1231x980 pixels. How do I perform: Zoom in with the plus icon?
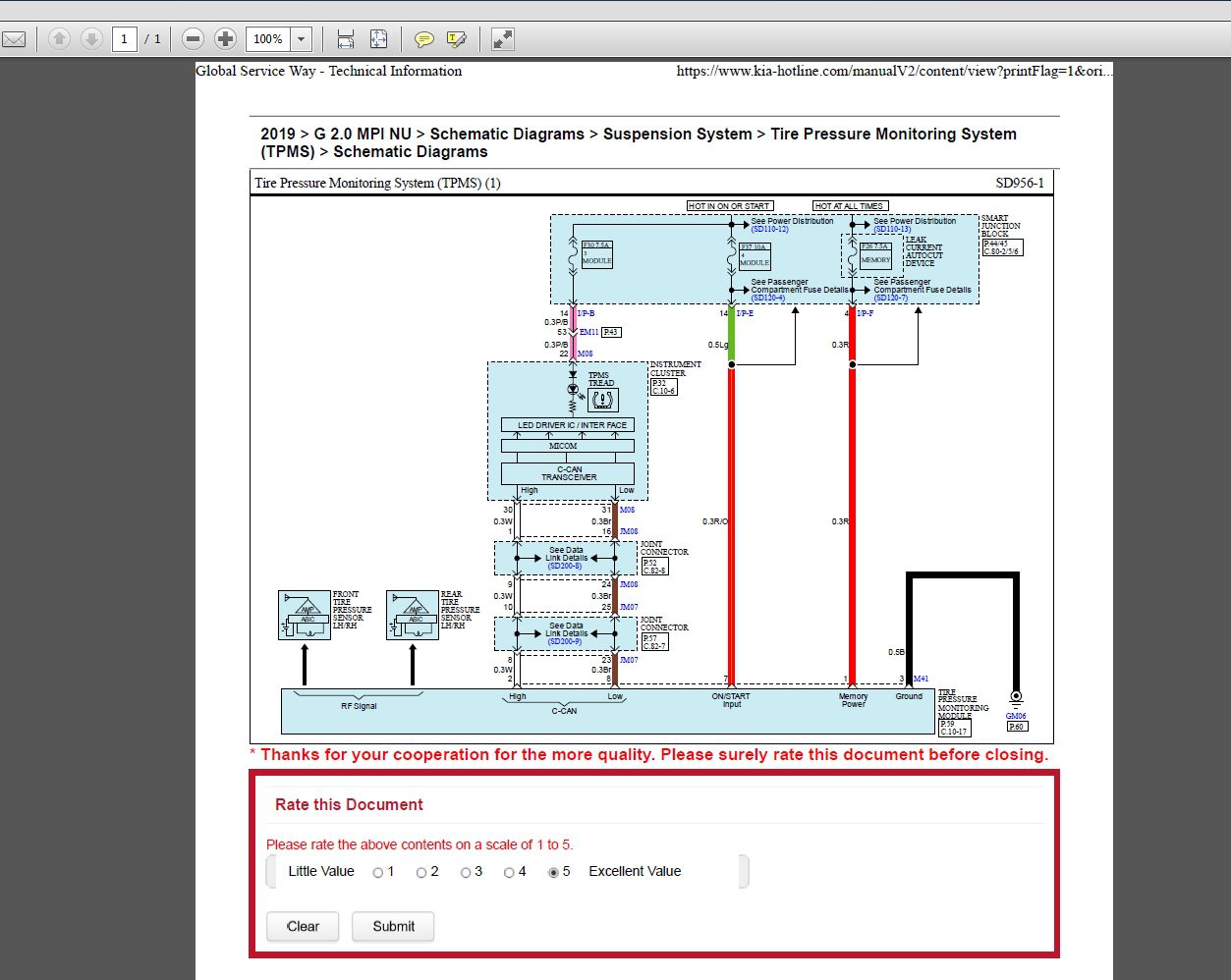click(x=225, y=39)
